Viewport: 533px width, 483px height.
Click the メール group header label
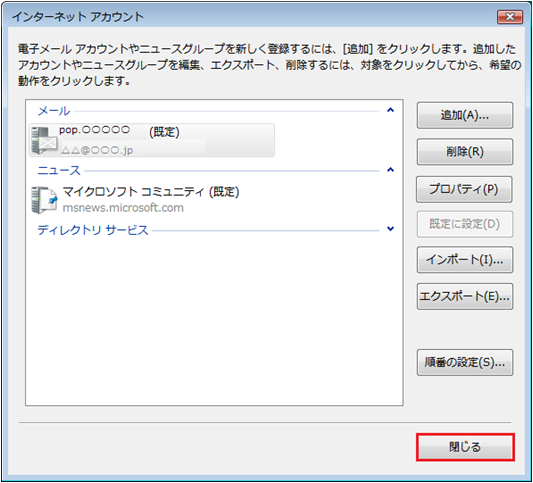(54, 110)
